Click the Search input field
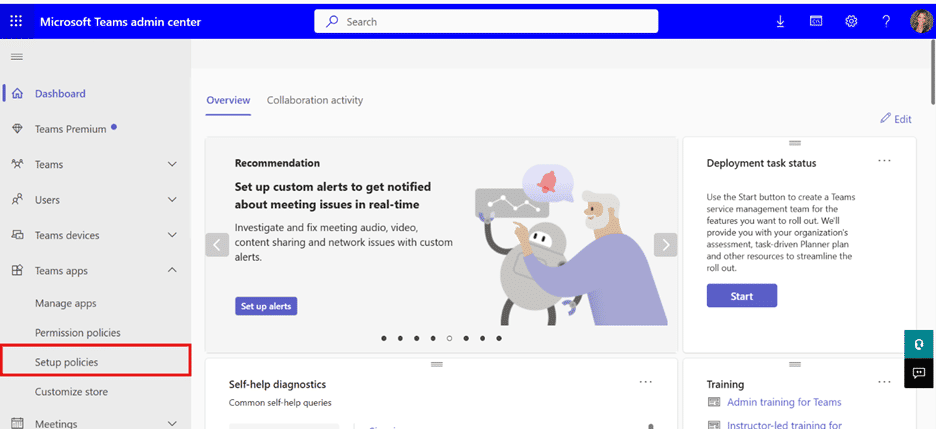The width and height of the screenshot is (936, 429). tap(486, 21)
